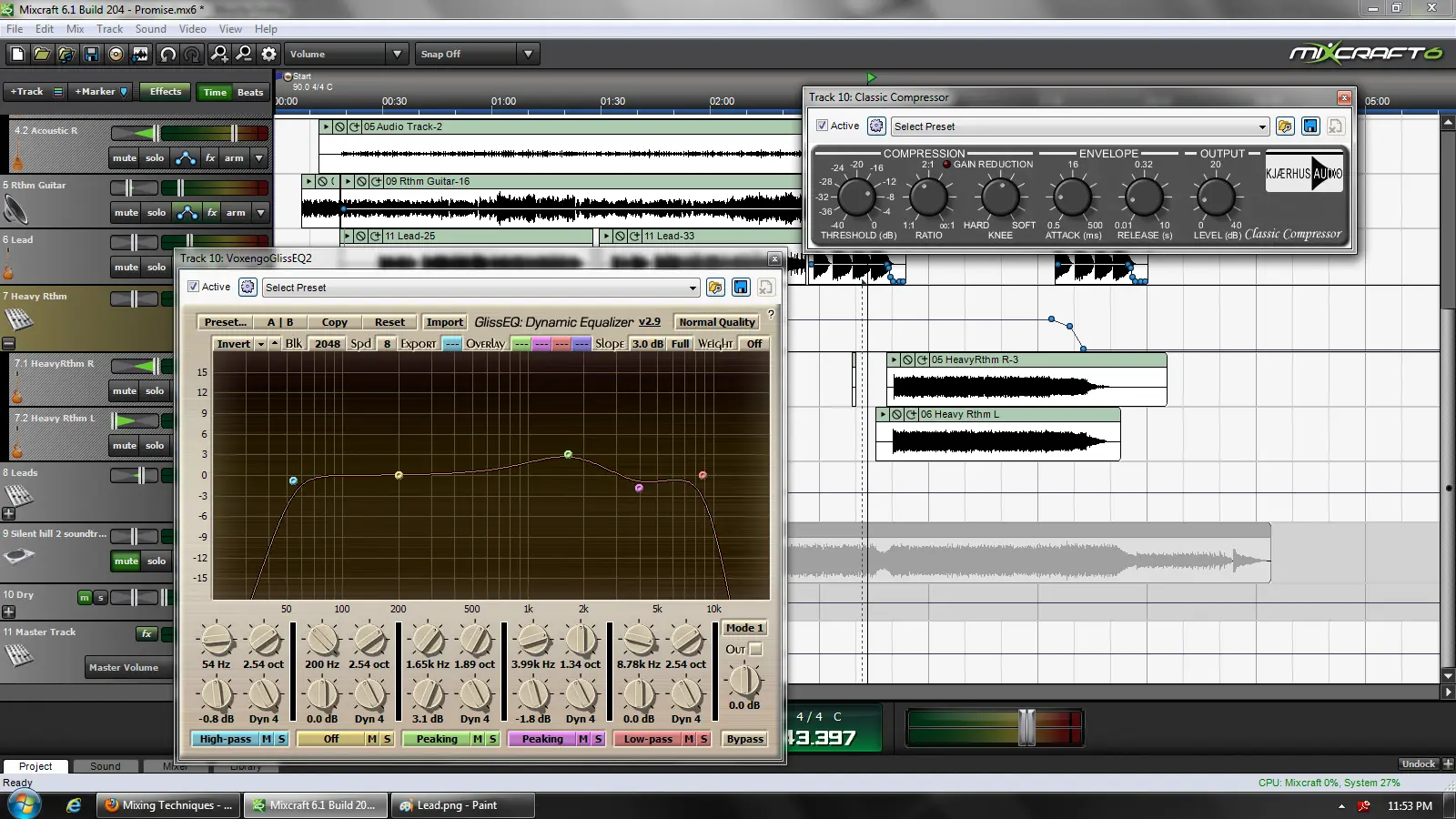Click the save preset icon in Classic Compressor
The height and width of the screenshot is (819, 1456).
point(1310,126)
